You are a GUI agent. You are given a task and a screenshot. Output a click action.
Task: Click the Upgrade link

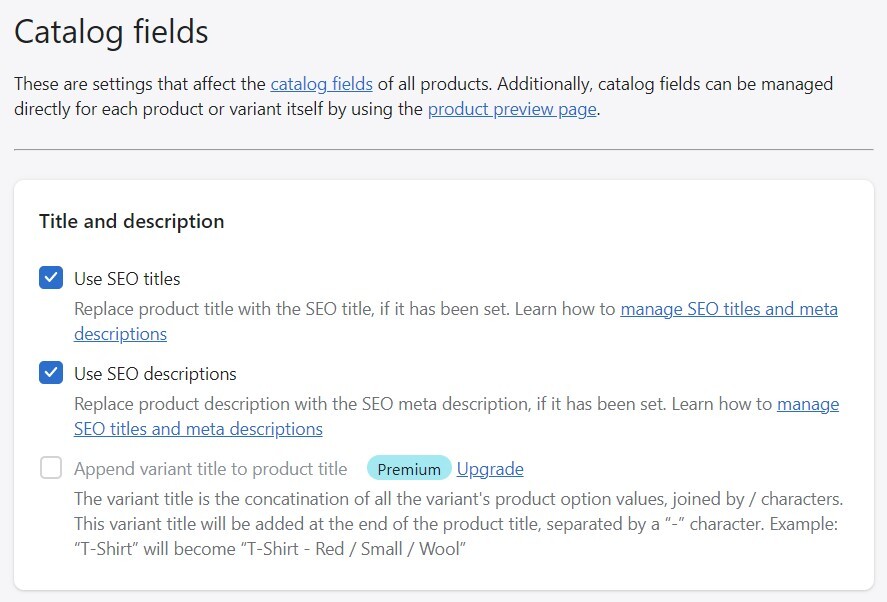(490, 469)
